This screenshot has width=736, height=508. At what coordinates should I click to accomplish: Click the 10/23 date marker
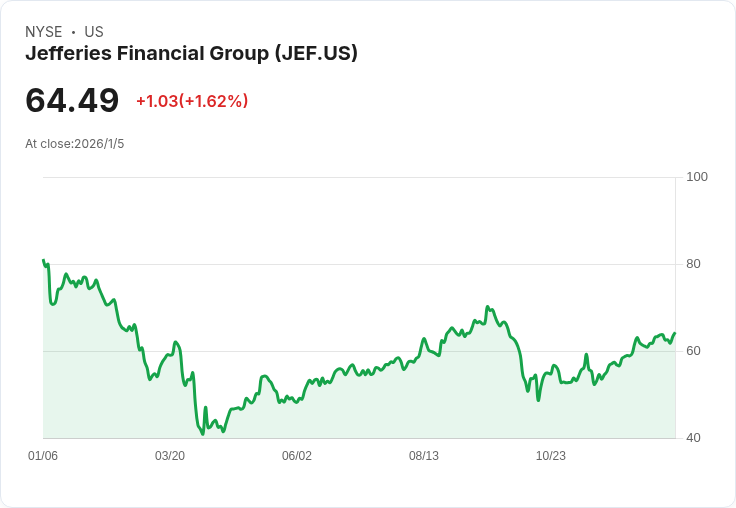click(x=551, y=456)
